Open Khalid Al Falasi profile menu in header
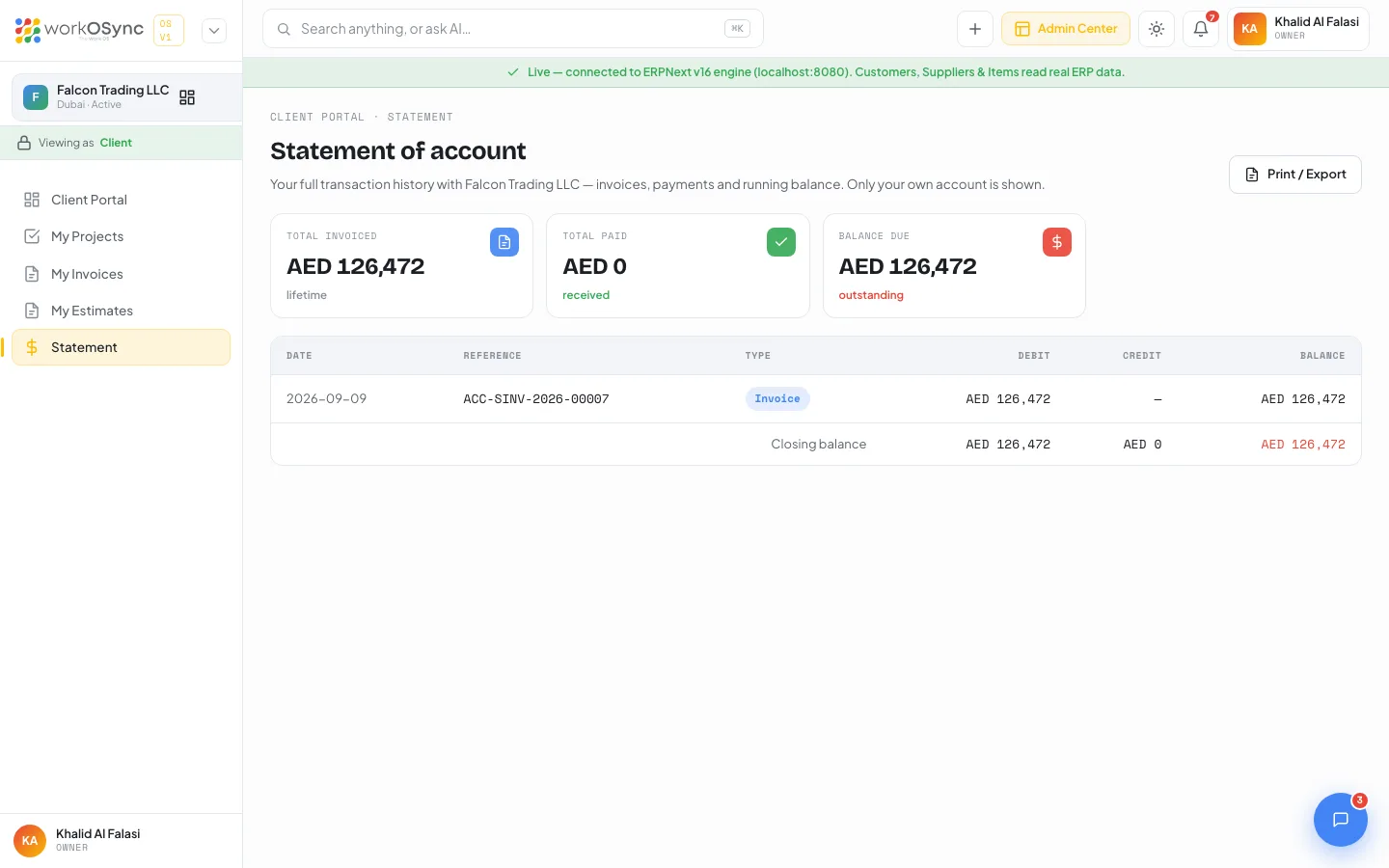The image size is (1389, 868). tap(1298, 29)
